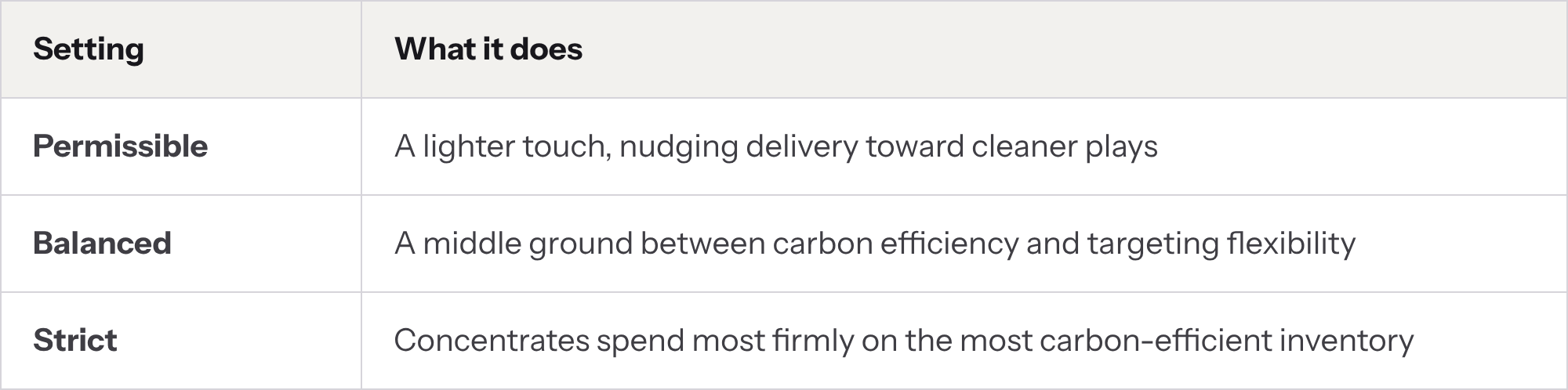This screenshot has height=390, width=1568.
Task: Click the word 'Concentrates' in Strict row
Action: 492,341
